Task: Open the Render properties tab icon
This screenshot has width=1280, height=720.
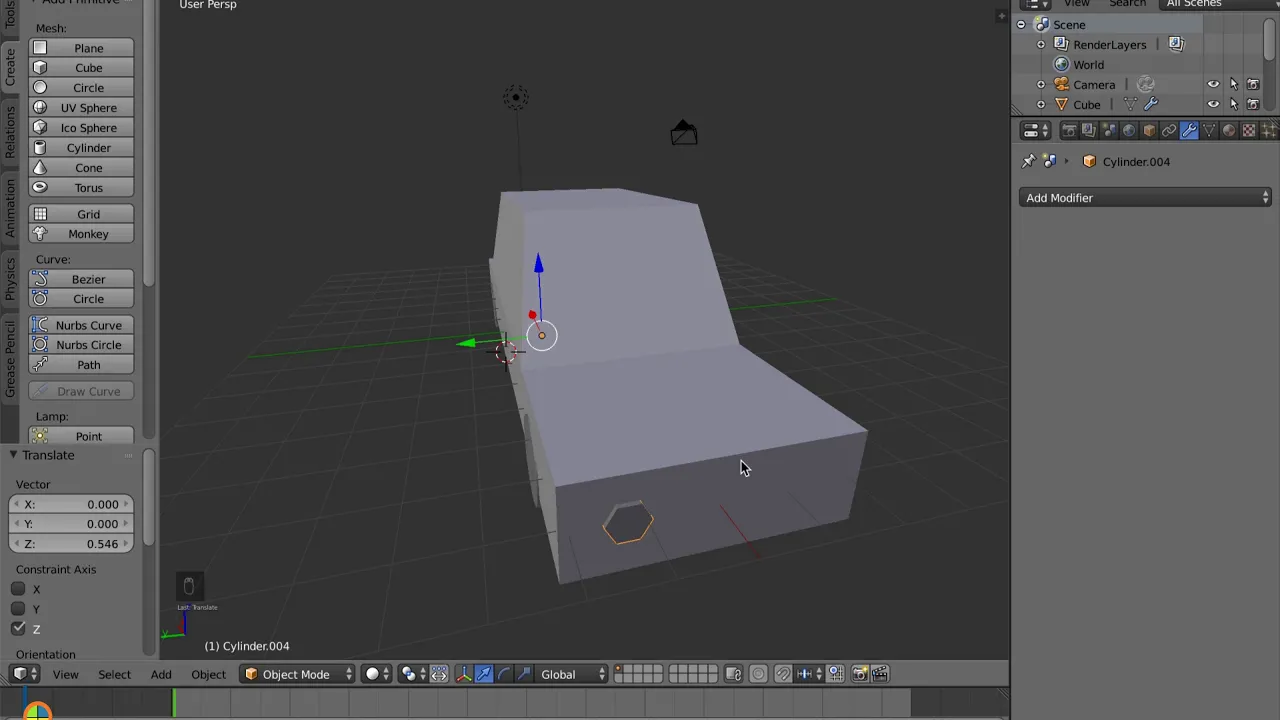Action: coord(1069,130)
